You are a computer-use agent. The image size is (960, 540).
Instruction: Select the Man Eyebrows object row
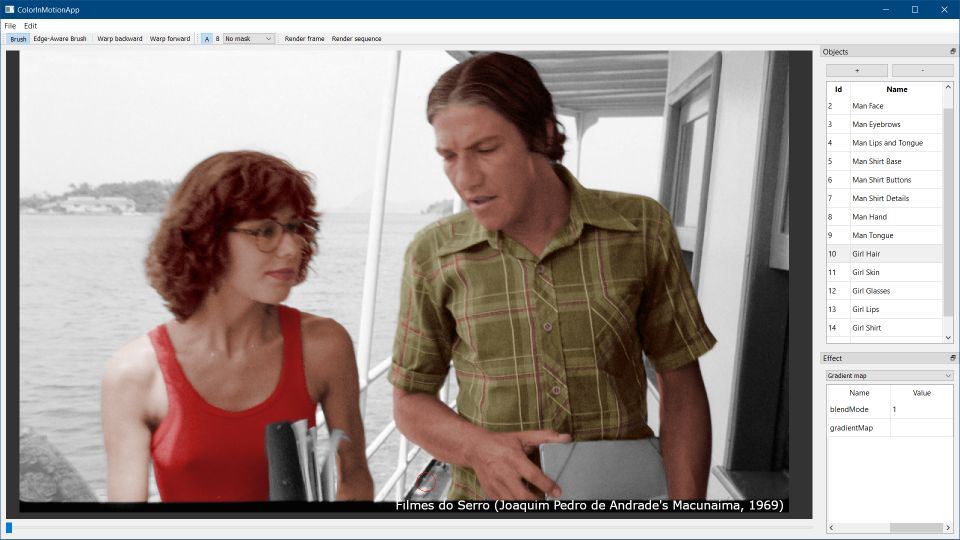tap(885, 124)
